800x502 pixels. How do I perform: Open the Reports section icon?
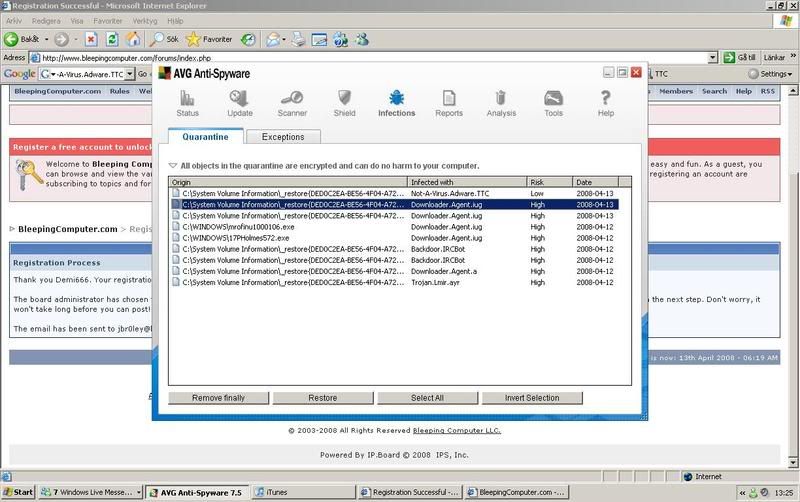[x=449, y=104]
